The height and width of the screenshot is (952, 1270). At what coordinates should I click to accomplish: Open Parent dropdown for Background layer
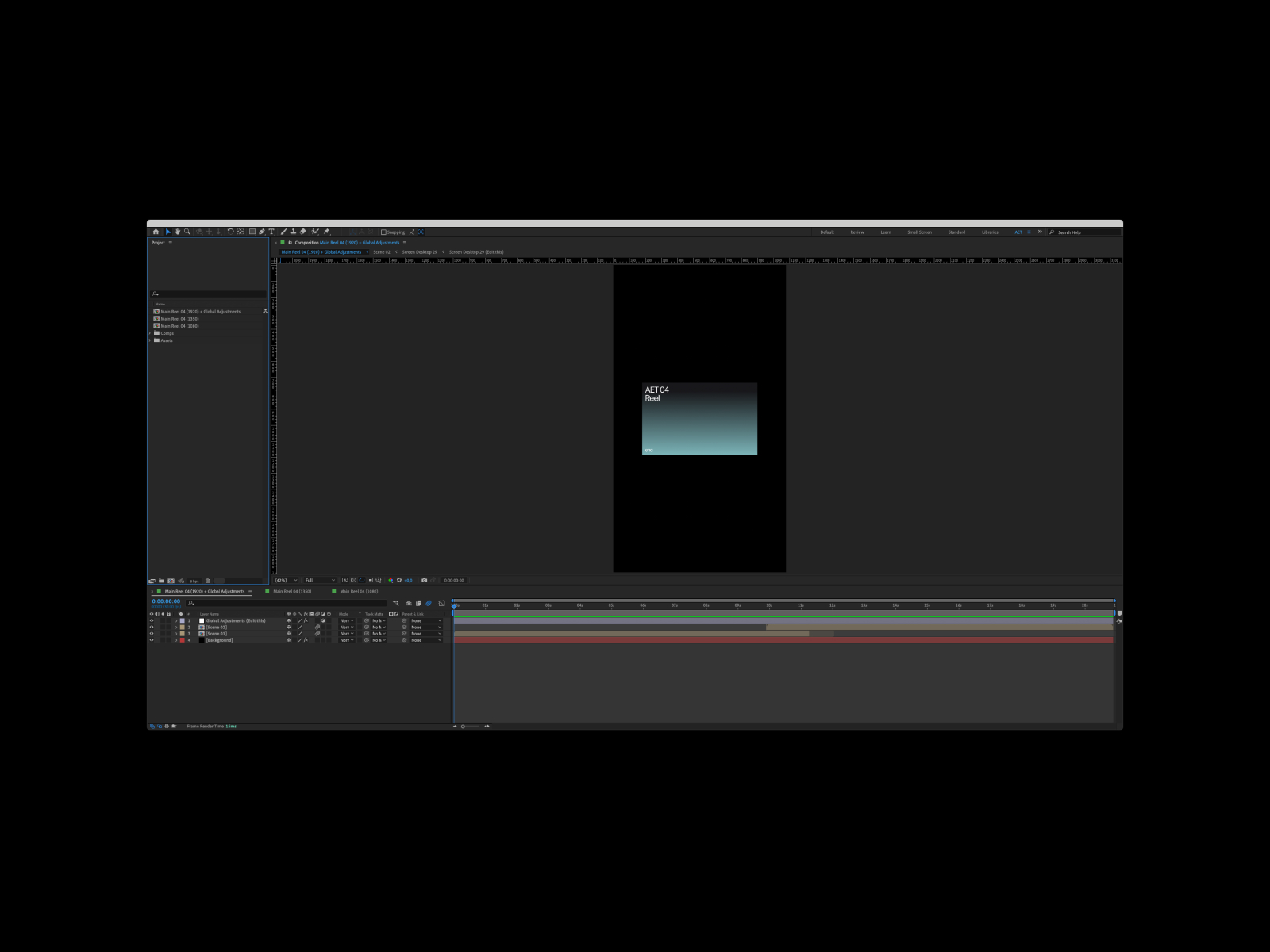[x=426, y=640]
